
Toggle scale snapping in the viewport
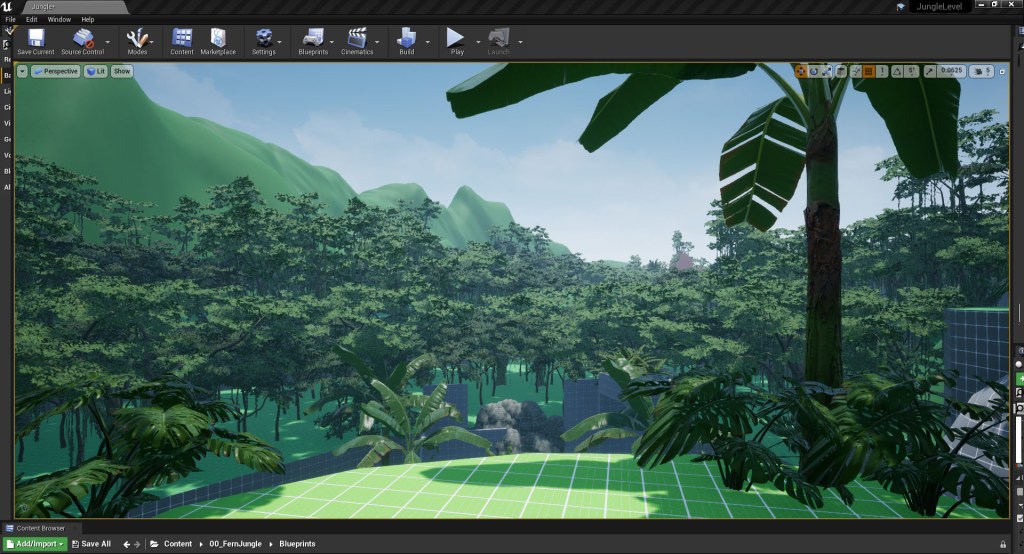click(x=928, y=71)
